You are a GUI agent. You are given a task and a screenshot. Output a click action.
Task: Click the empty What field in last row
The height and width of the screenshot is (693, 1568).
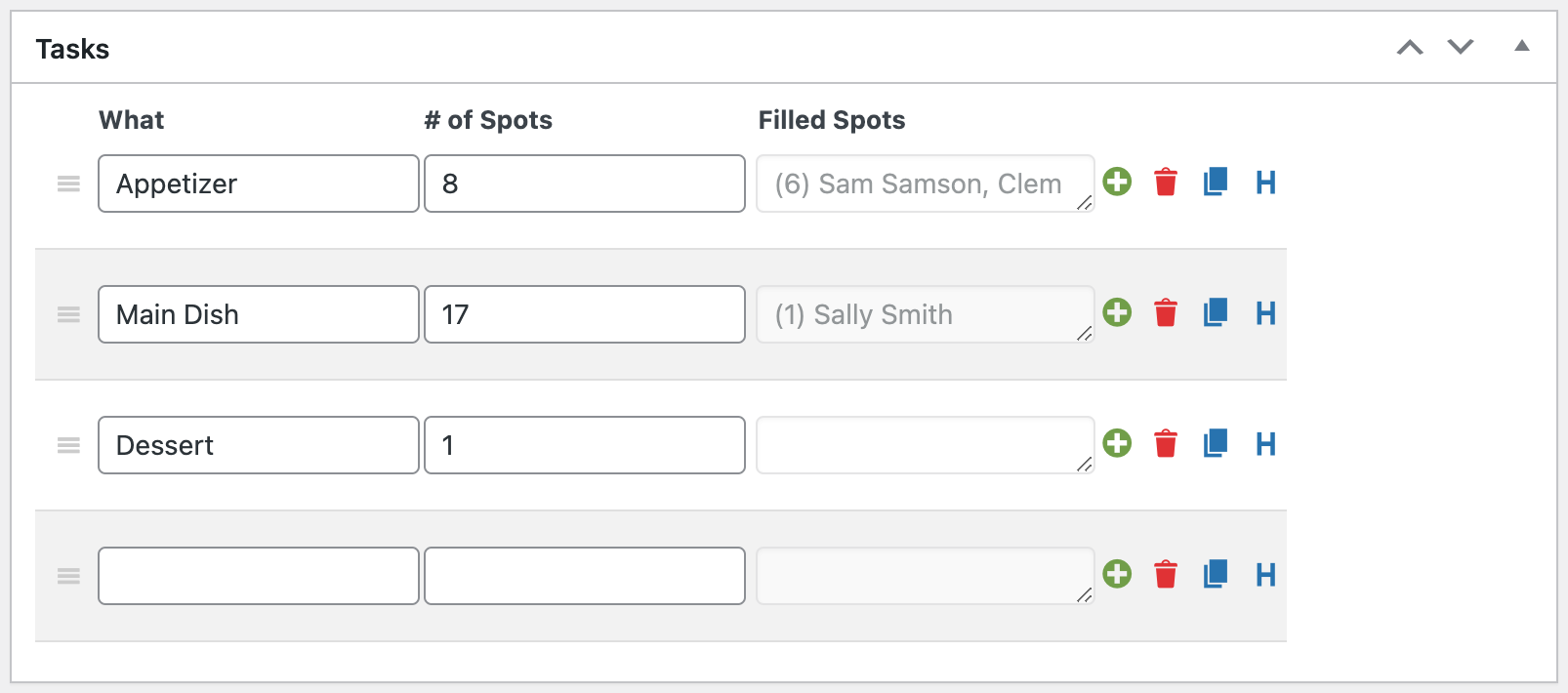point(259,576)
